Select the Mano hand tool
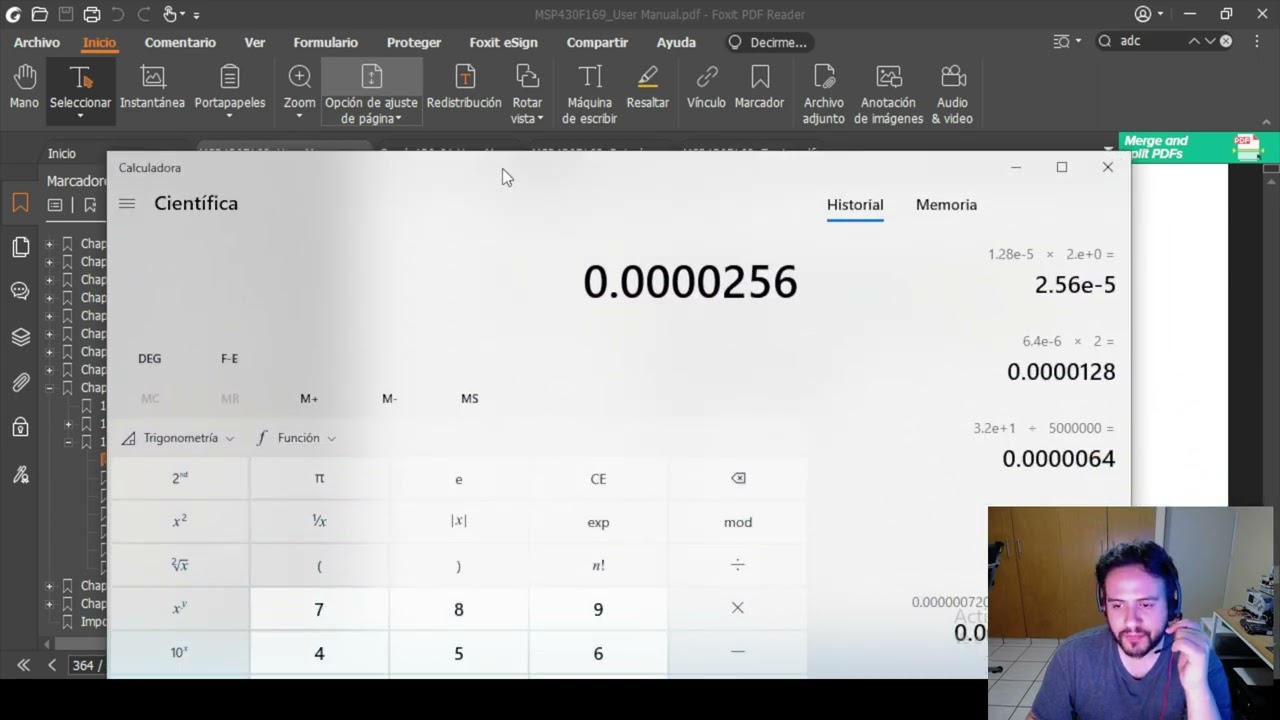This screenshot has width=1280, height=720. (x=24, y=87)
